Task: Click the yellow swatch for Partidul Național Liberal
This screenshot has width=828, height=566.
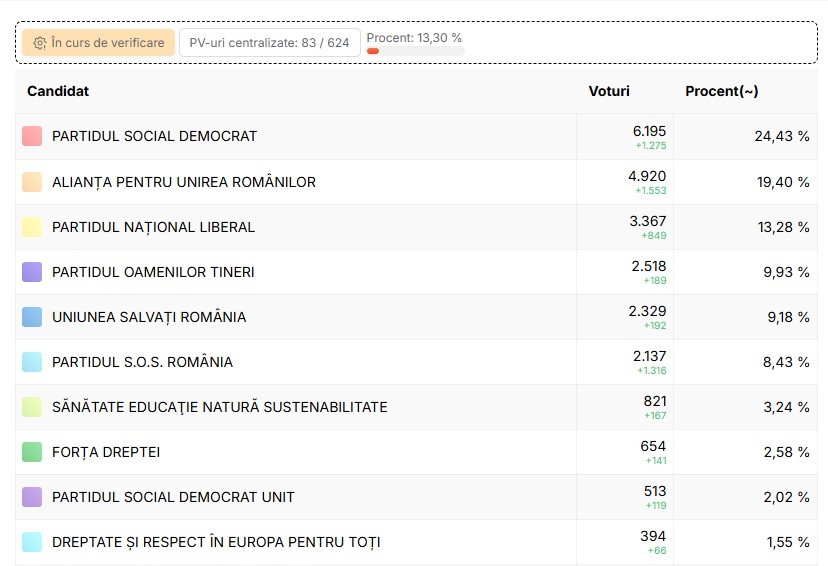Action: [x=32, y=227]
